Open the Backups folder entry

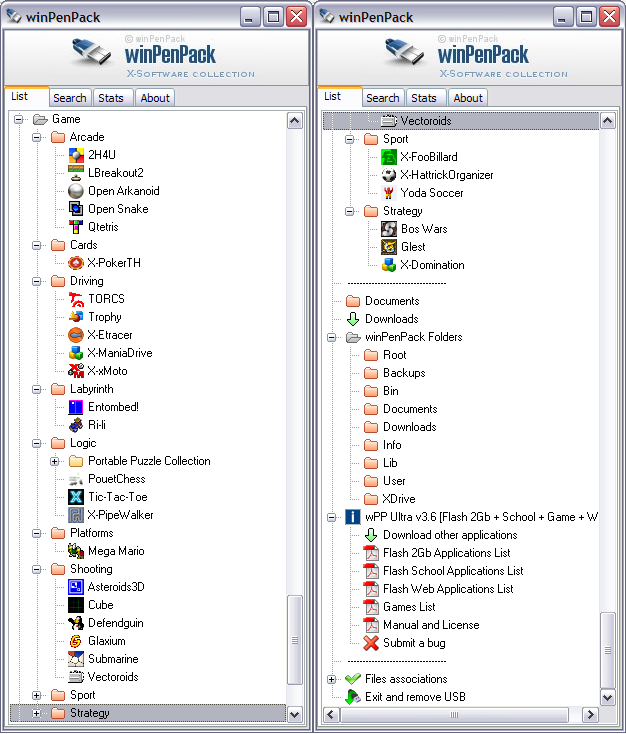pyautogui.click(x=404, y=373)
